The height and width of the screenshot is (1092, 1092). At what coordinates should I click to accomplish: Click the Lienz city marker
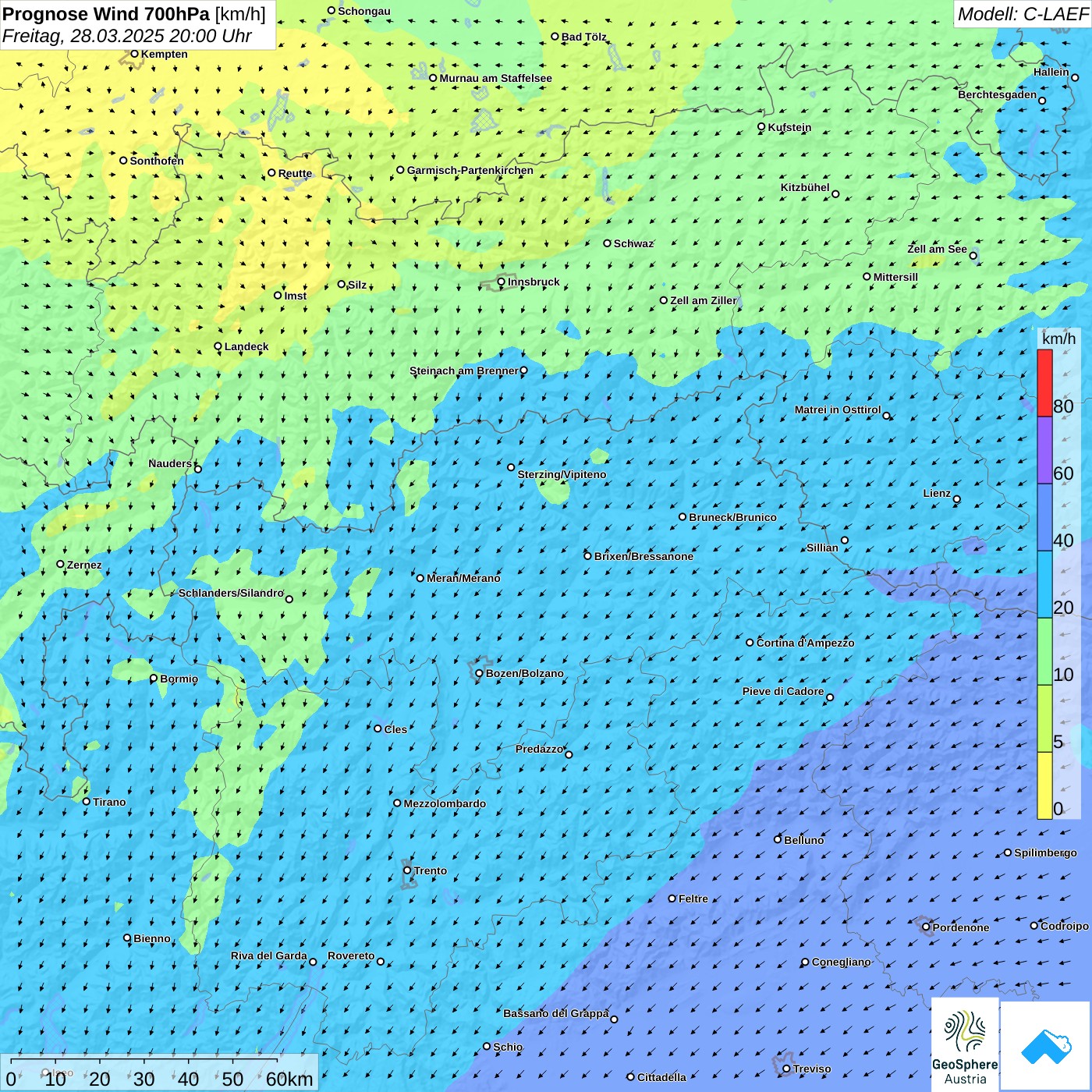[x=957, y=499]
